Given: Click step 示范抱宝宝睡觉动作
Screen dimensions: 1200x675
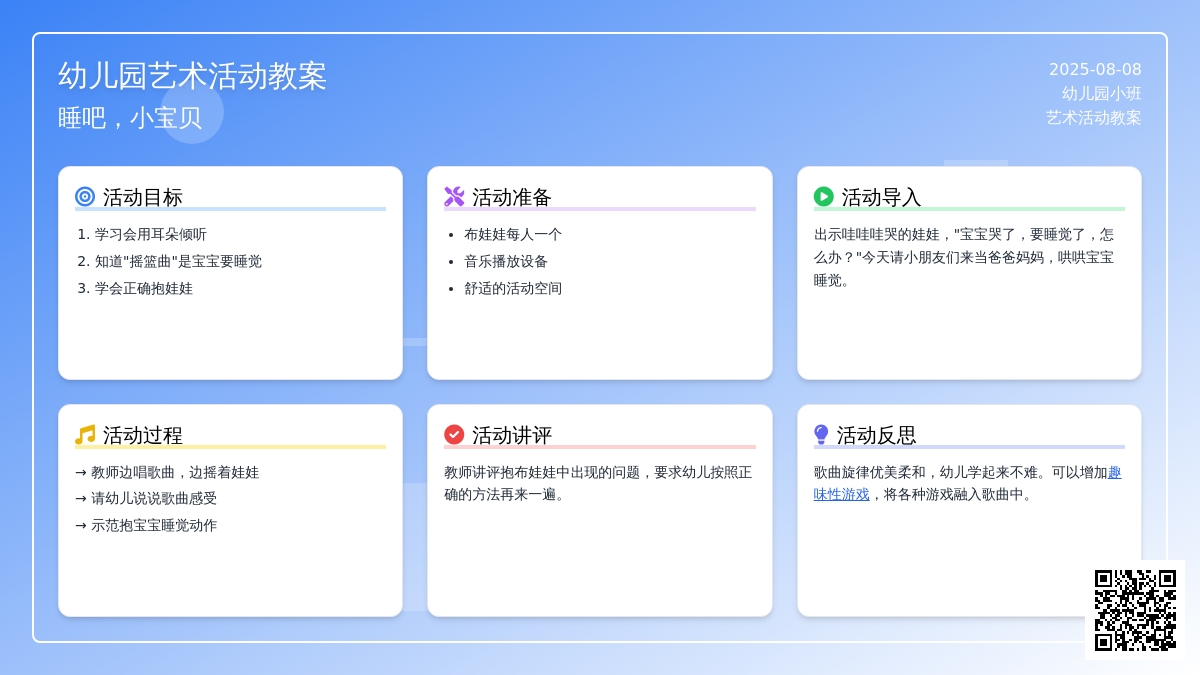Looking at the screenshot, I should (x=146, y=526).
